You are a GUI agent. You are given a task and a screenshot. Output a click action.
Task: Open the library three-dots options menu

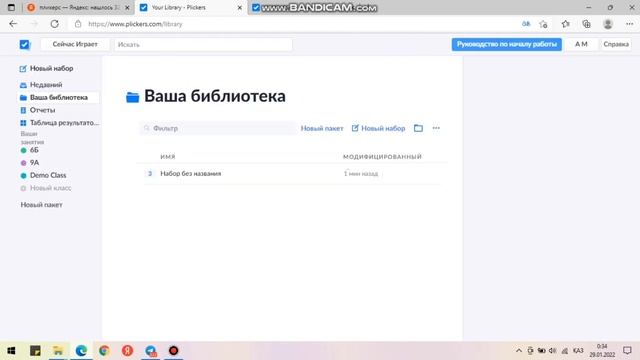click(436, 128)
